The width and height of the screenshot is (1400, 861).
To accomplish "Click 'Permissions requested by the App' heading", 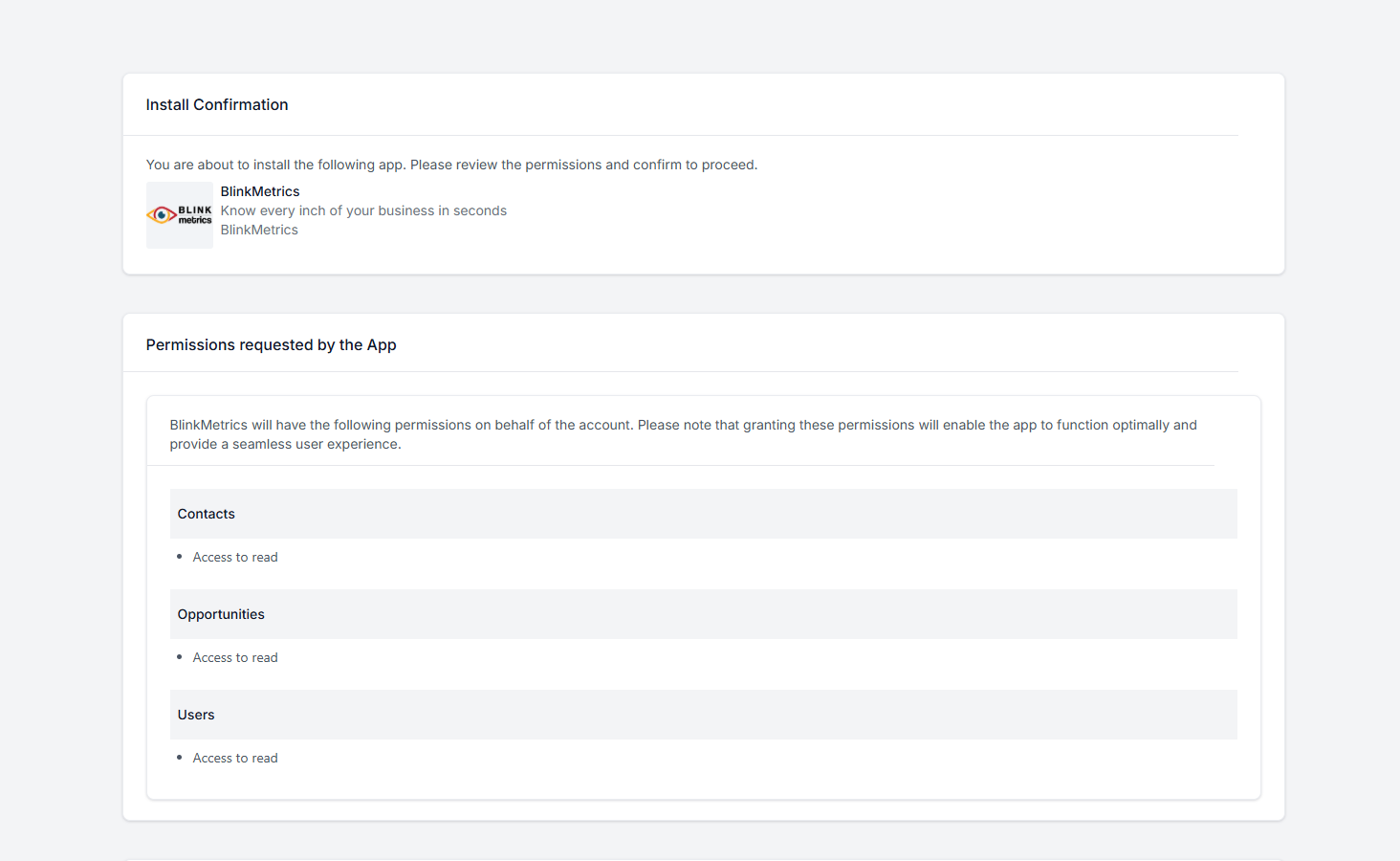I will (x=271, y=345).
